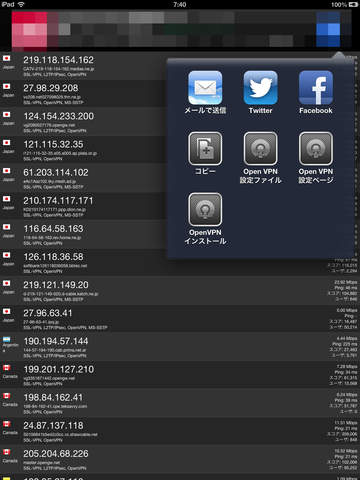Tap Japan flag beside 219.118.154.162
Viewport: 360px width, 480px height.
click(x=7, y=59)
